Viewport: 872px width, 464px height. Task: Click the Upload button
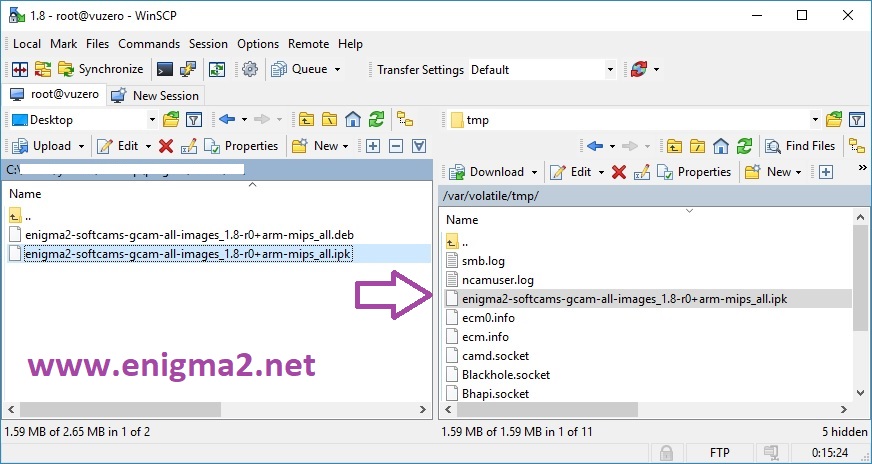[42, 146]
